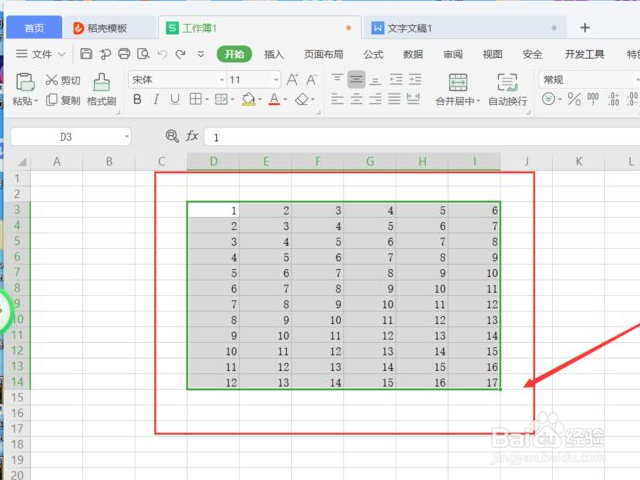Open the 开始 ribbon tab
The height and width of the screenshot is (480, 640).
[x=234, y=54]
